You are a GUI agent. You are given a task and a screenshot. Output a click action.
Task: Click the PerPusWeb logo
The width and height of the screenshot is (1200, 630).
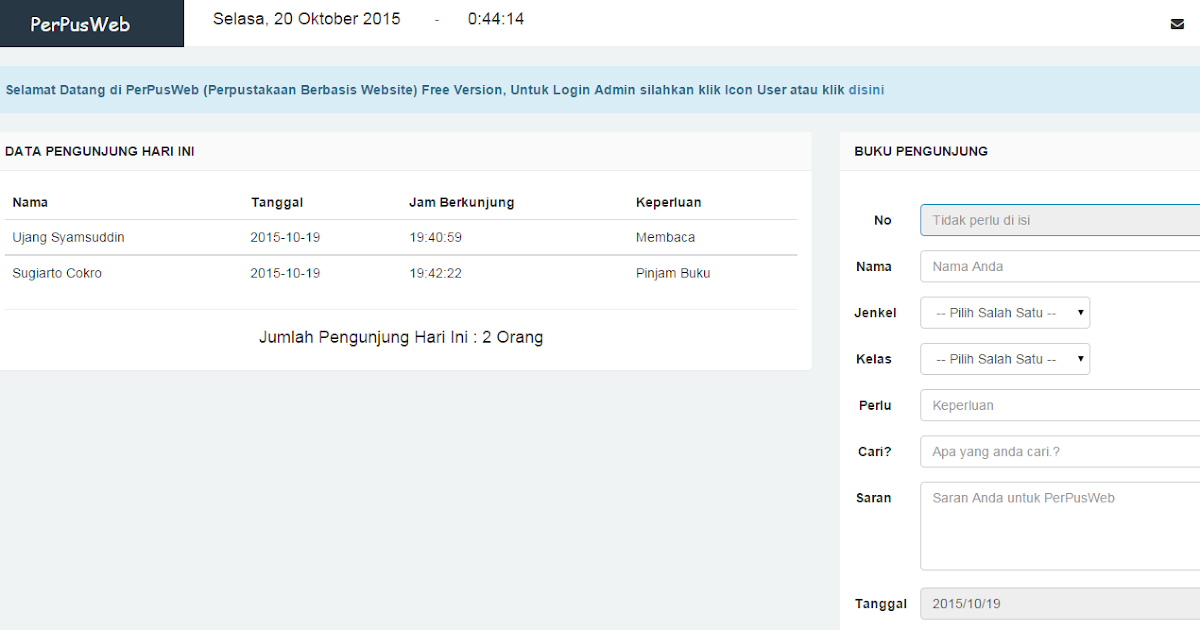(x=80, y=22)
